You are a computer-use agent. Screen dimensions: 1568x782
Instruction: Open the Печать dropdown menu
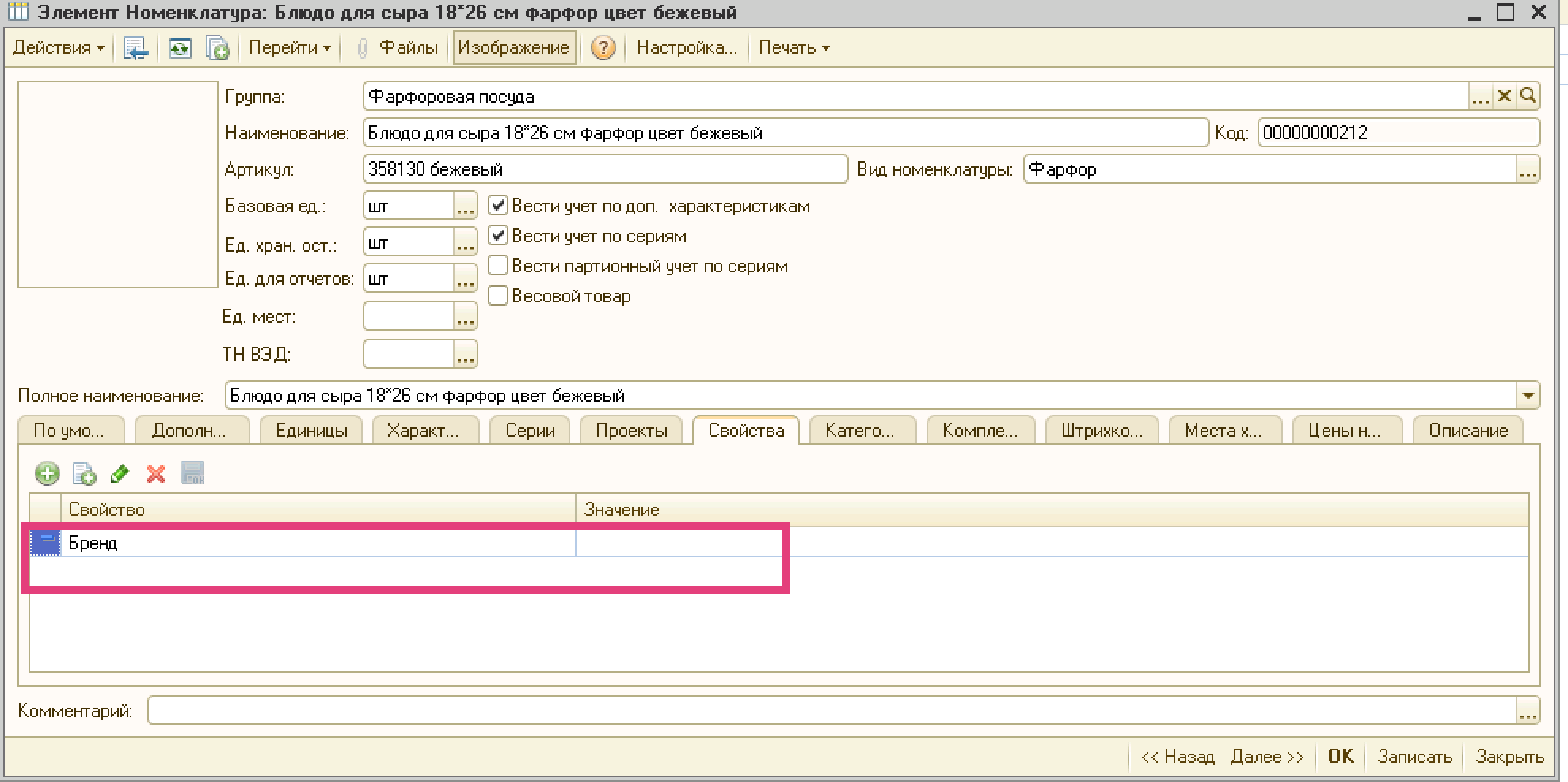pyautogui.click(x=794, y=48)
